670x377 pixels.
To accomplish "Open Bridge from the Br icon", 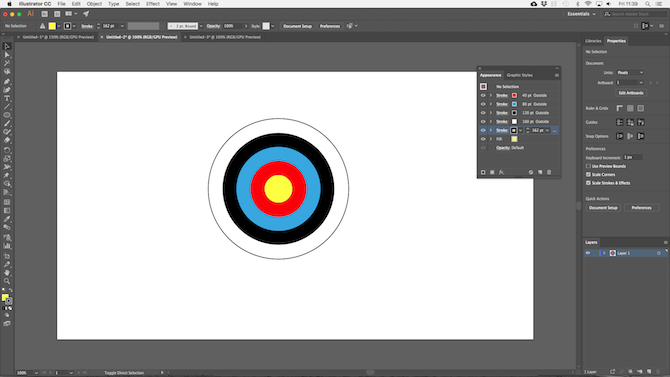I will click(44, 14).
